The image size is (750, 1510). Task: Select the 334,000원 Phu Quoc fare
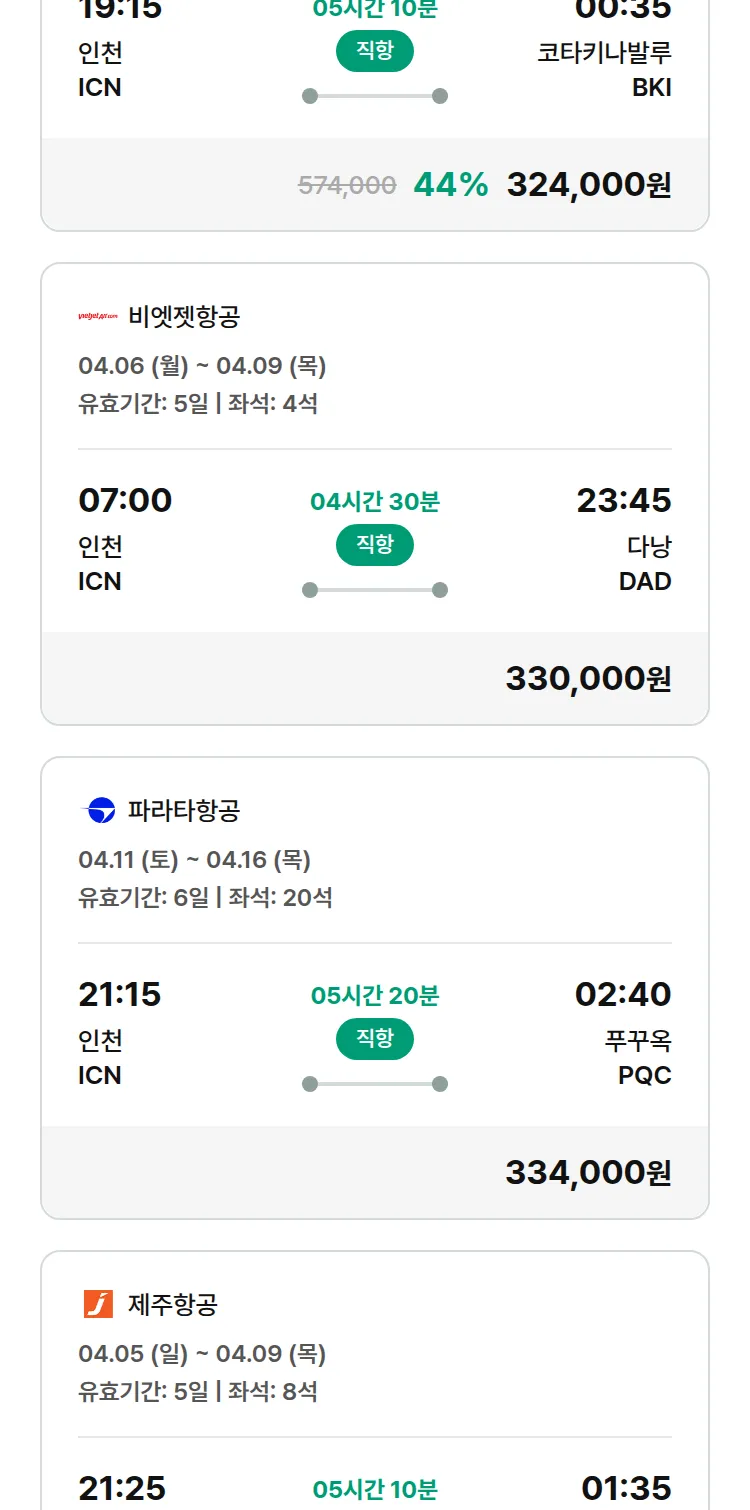[x=588, y=1172]
